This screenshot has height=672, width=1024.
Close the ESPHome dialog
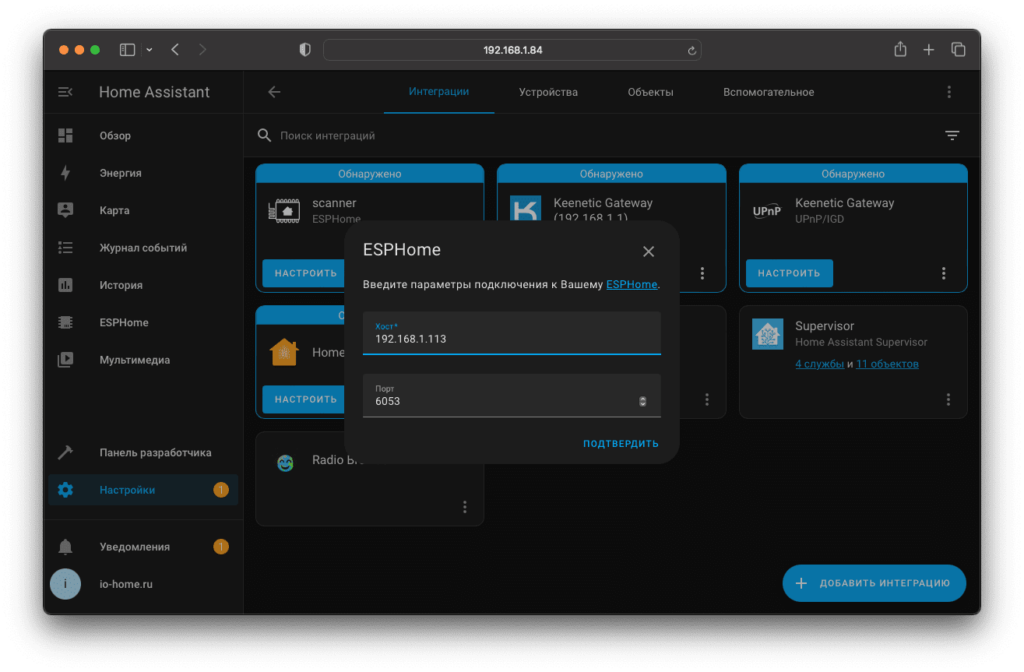648,251
